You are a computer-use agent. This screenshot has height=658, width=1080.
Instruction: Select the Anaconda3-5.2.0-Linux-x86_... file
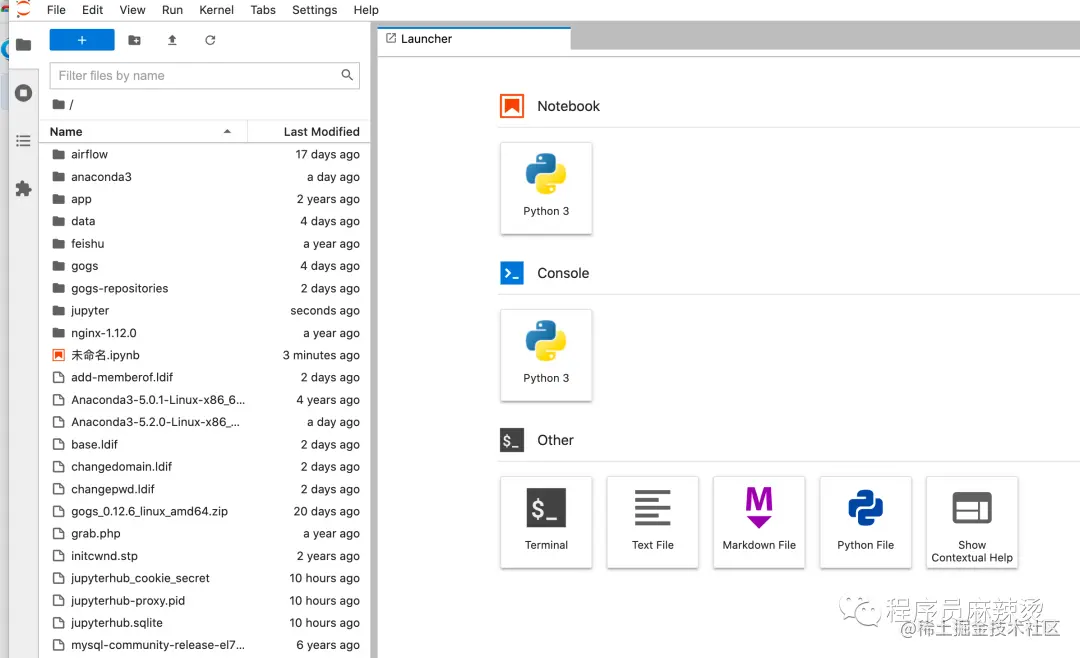(x=205, y=422)
